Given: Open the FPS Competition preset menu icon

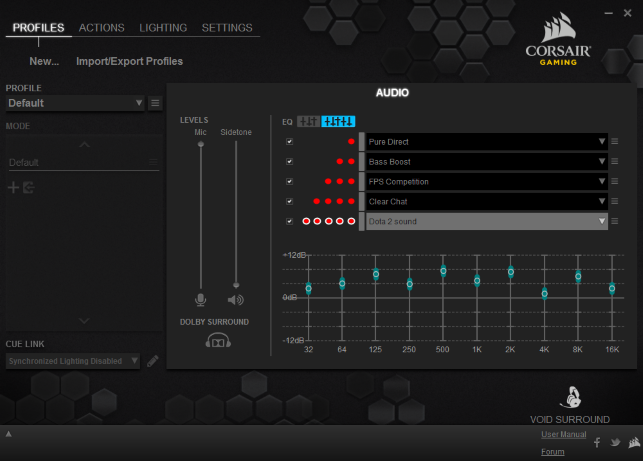Looking at the screenshot, I should coord(615,181).
